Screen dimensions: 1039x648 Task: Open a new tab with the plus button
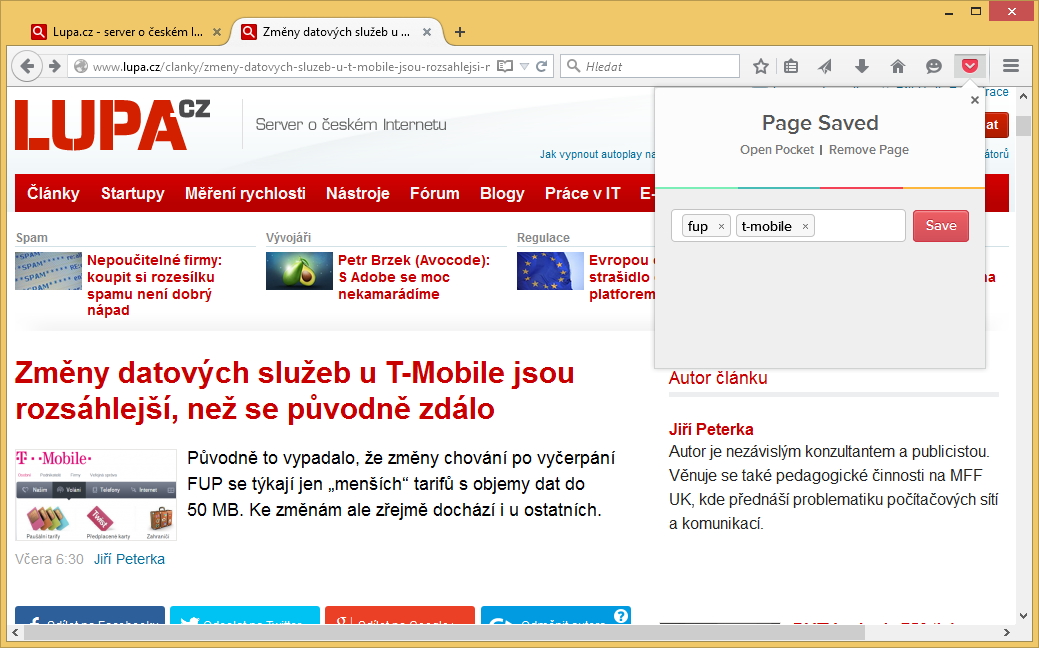[460, 32]
